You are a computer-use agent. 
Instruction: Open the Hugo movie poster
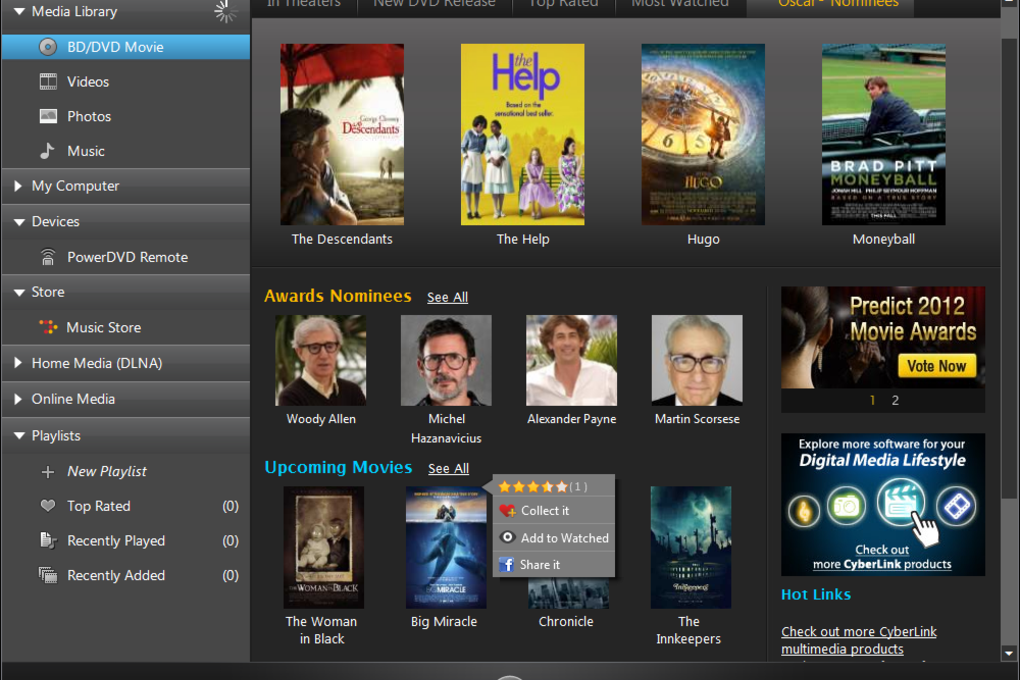click(703, 134)
